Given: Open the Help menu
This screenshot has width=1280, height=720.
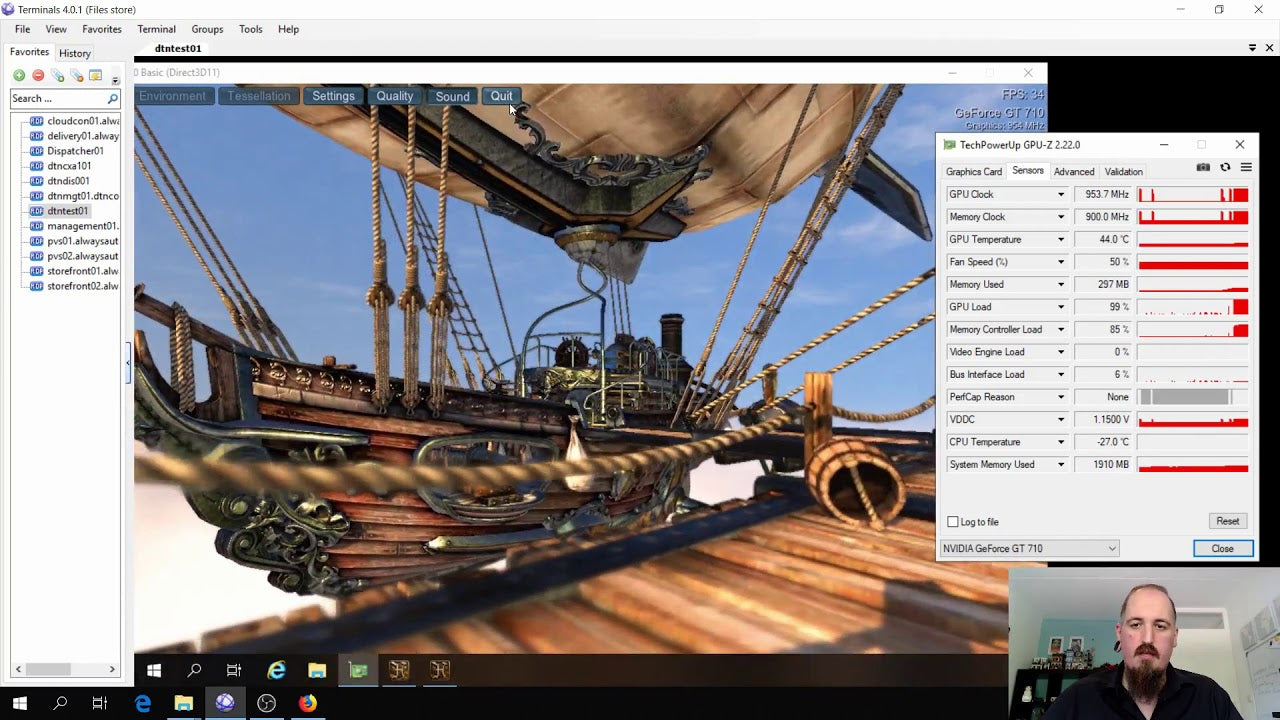Looking at the screenshot, I should [288, 29].
